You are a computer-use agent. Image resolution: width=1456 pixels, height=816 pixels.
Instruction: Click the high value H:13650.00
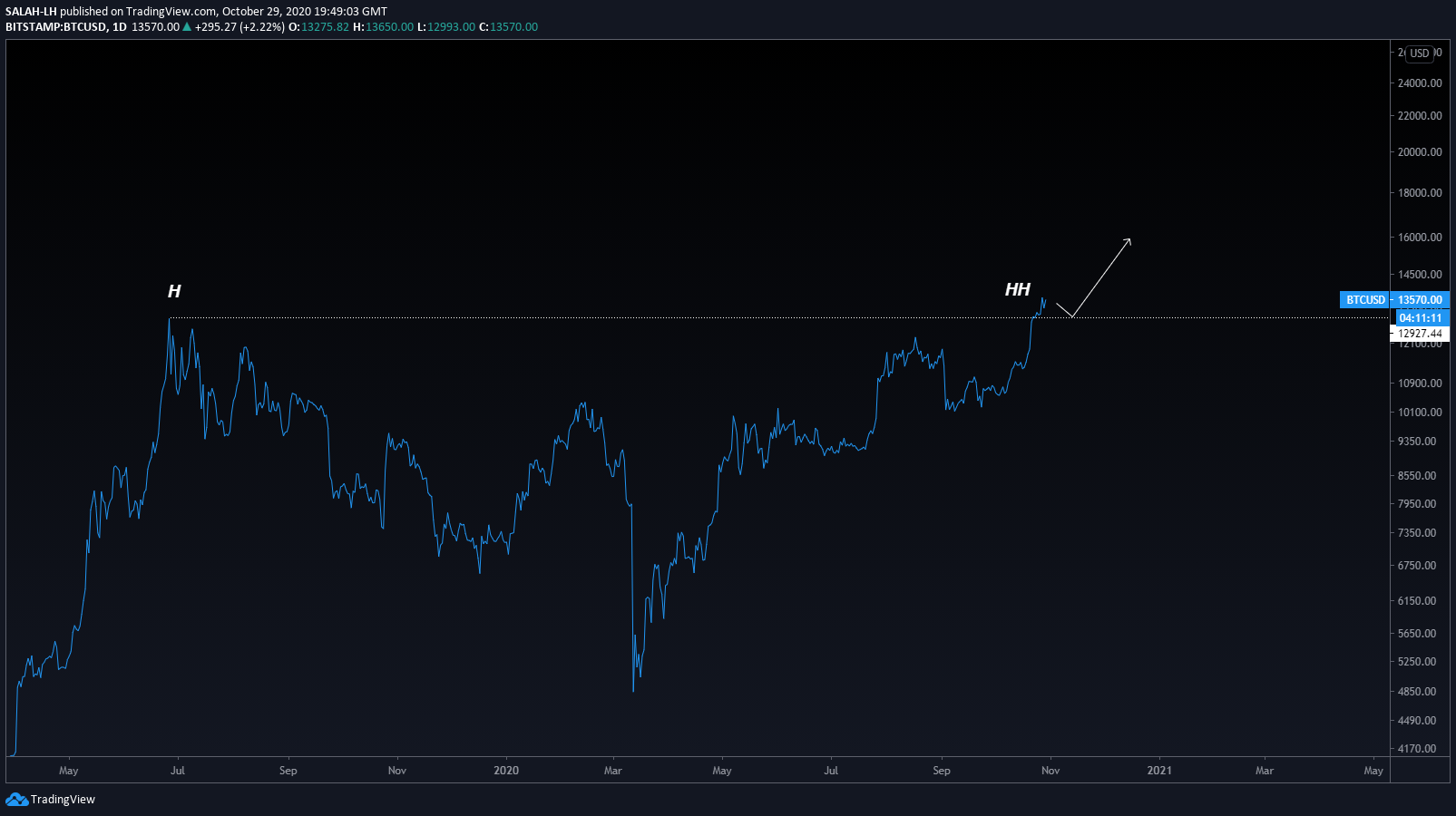pos(384,27)
